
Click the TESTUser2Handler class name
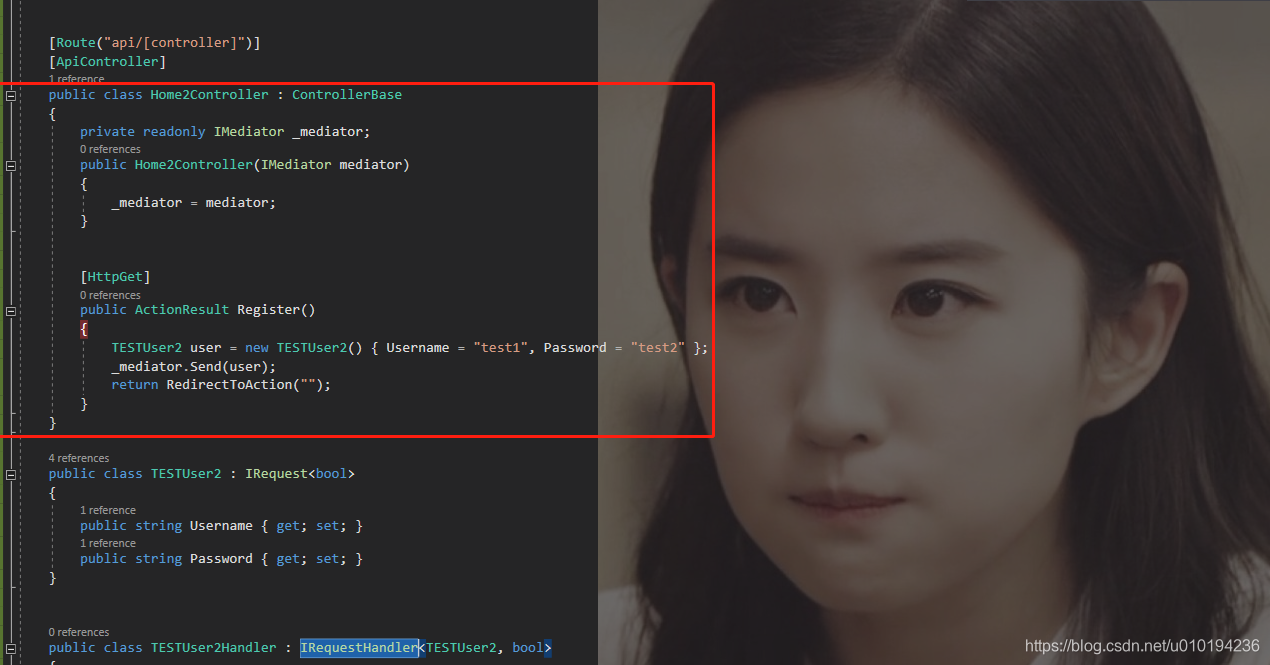(213, 648)
